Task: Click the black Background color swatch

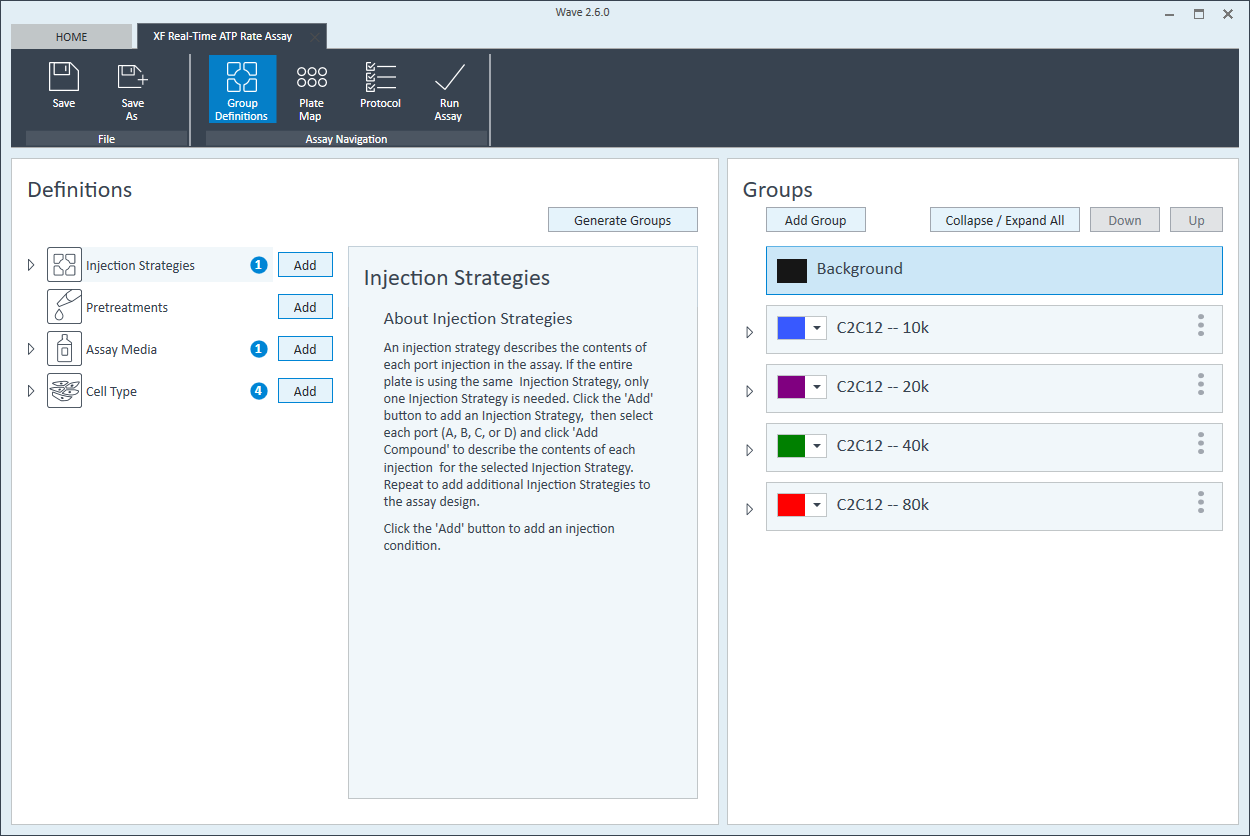Action: (792, 270)
